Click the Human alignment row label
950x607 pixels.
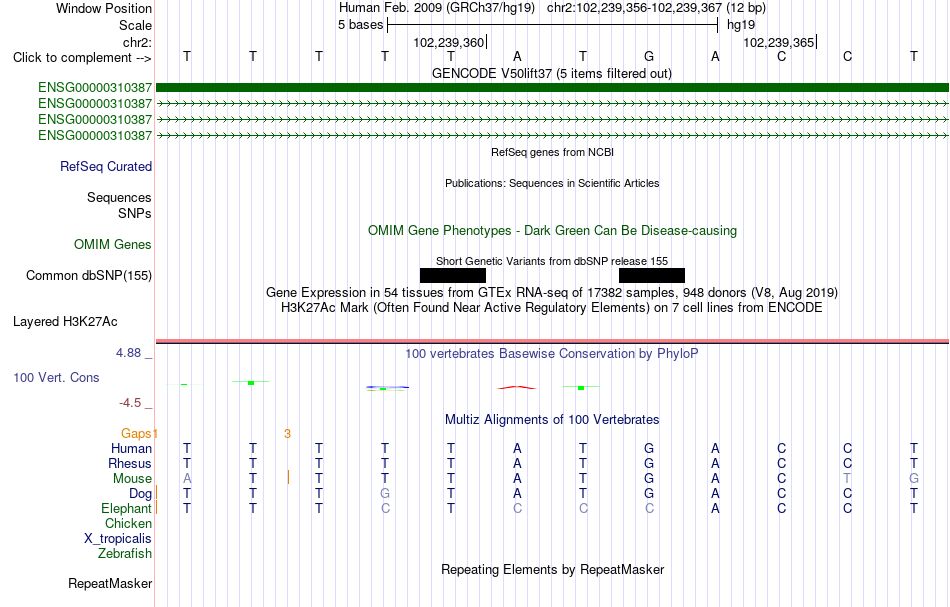131,448
